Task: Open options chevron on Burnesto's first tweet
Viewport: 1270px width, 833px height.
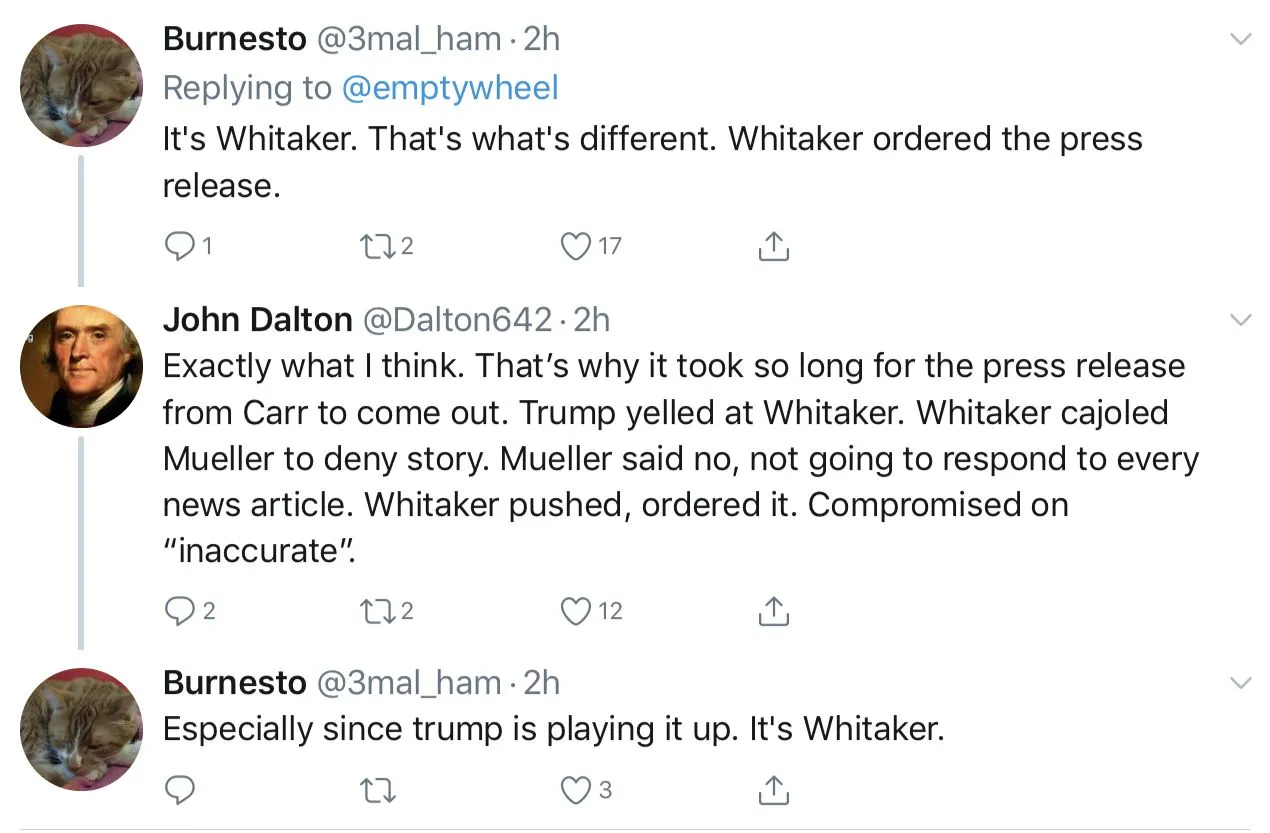Action: 1240,40
